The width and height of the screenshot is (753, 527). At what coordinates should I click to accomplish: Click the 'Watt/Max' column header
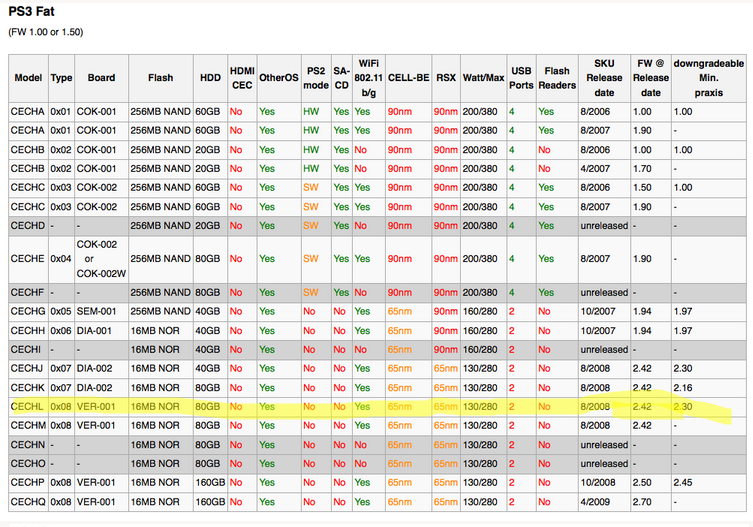[x=484, y=78]
